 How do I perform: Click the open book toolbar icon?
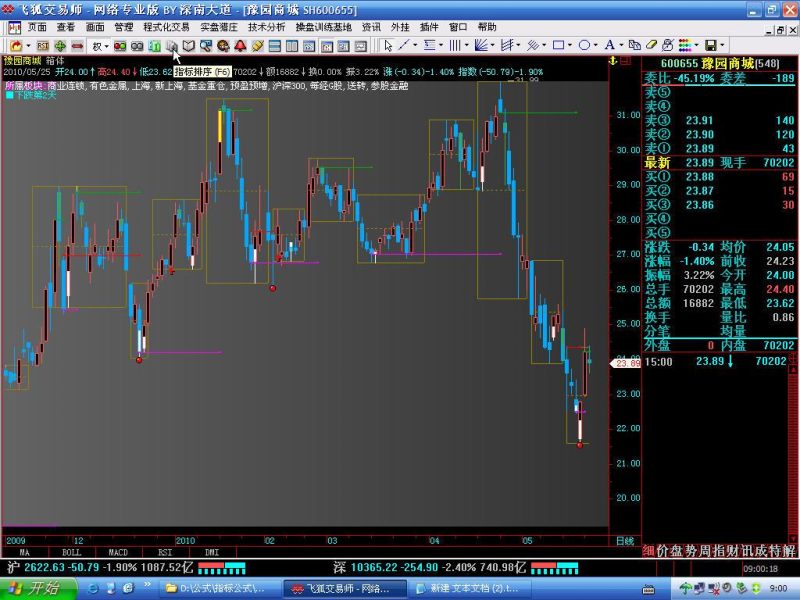189,46
